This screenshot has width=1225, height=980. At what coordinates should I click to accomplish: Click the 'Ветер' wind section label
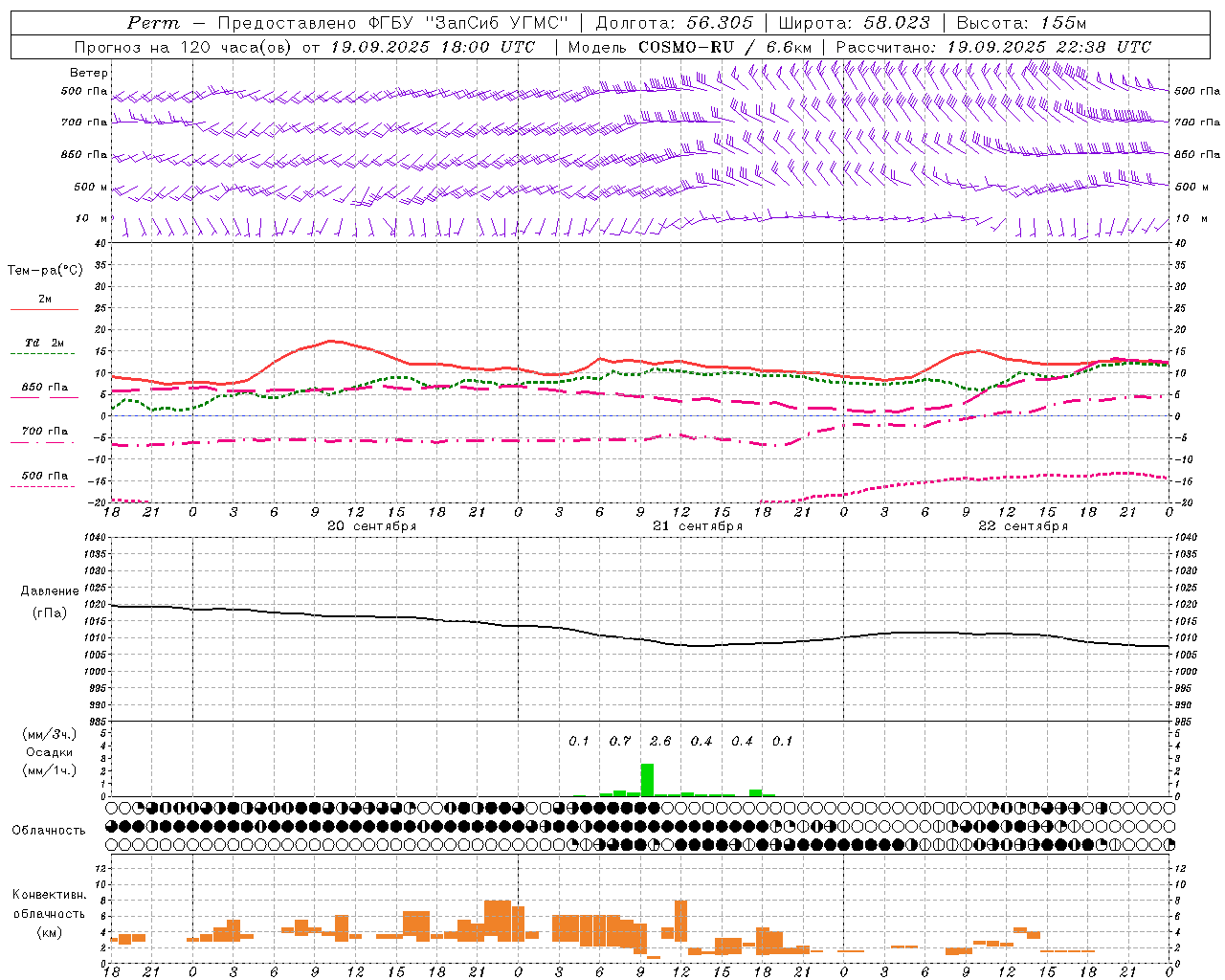pyautogui.click(x=89, y=73)
